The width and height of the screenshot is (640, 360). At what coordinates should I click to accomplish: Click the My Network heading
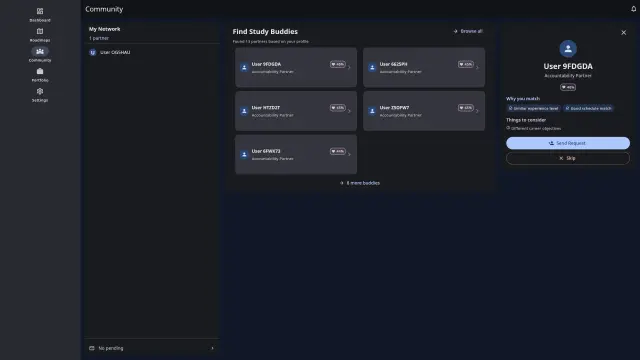[x=104, y=29]
